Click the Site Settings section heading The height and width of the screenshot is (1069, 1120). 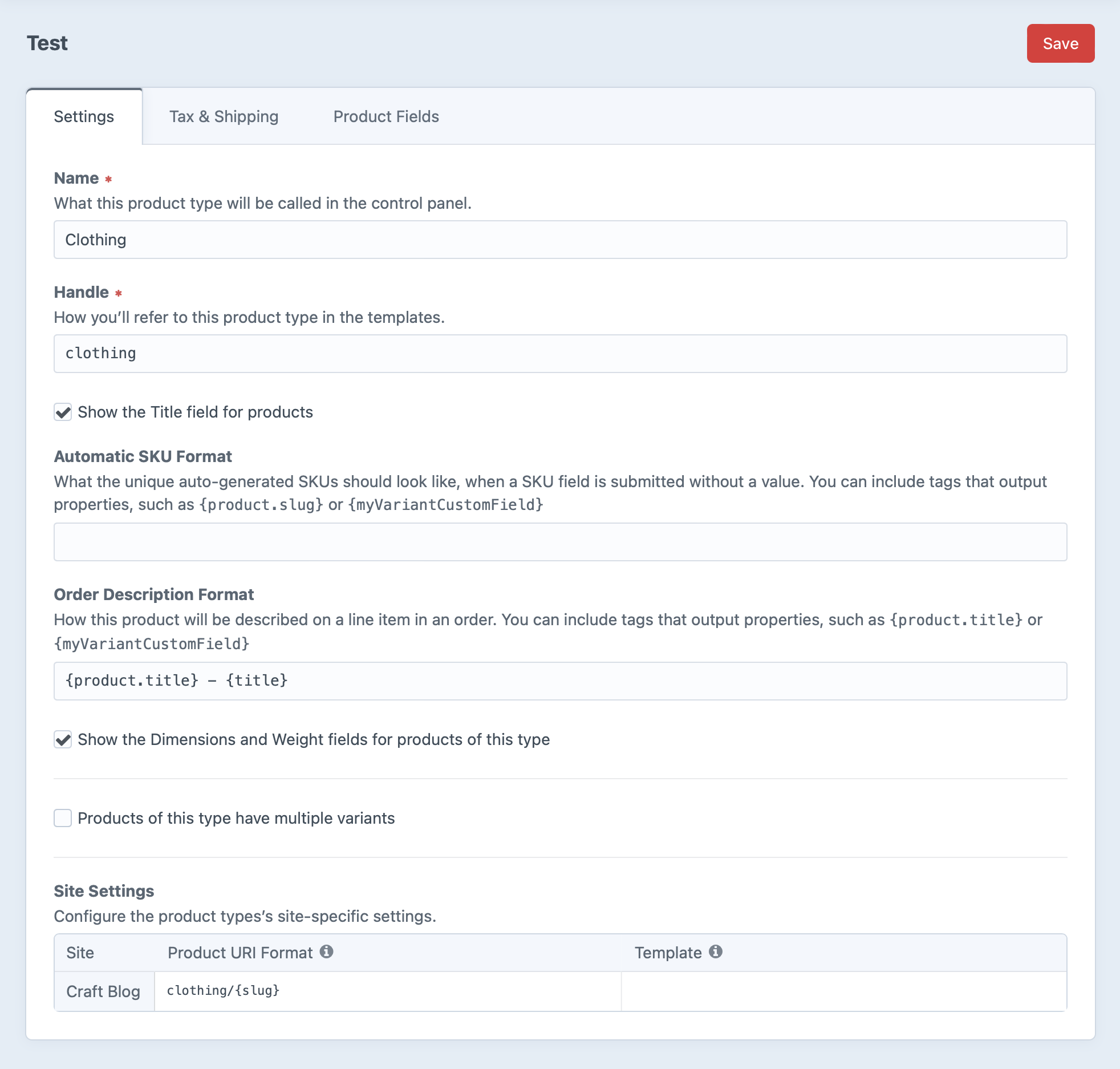pyautogui.click(x=104, y=890)
